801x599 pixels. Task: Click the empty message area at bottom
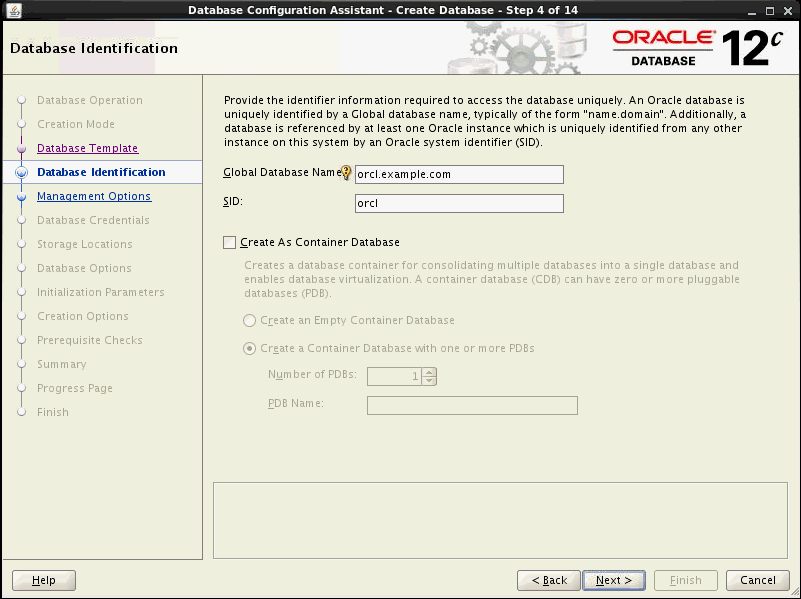(x=500, y=520)
